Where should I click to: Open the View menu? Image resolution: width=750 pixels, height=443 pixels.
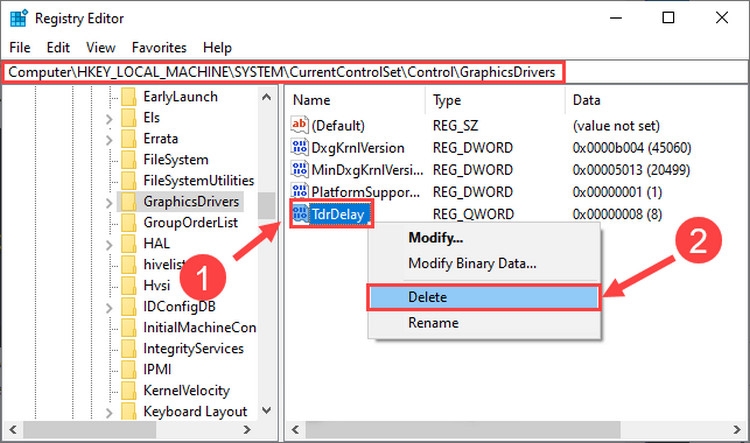[x=100, y=48]
